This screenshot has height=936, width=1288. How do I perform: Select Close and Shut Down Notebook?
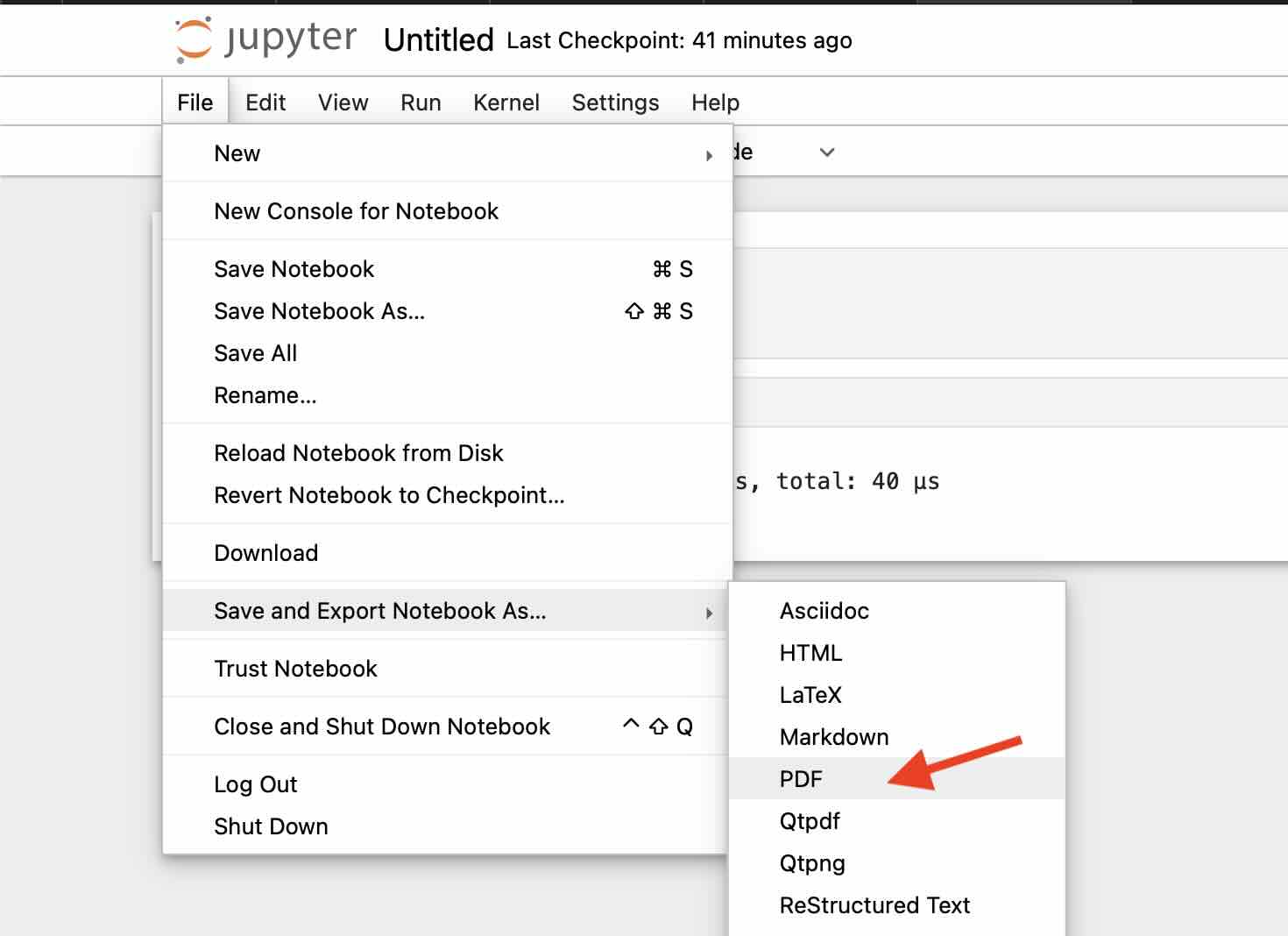(x=382, y=727)
